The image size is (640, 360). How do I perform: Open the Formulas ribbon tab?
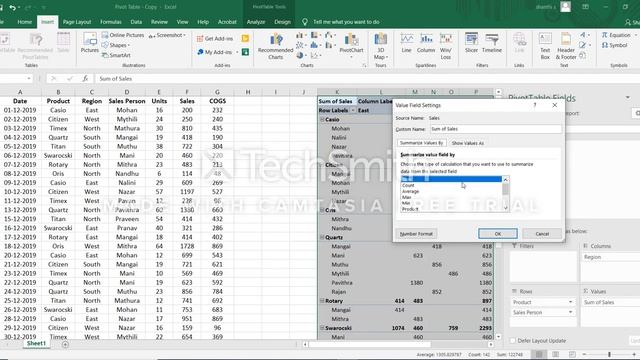click(111, 22)
